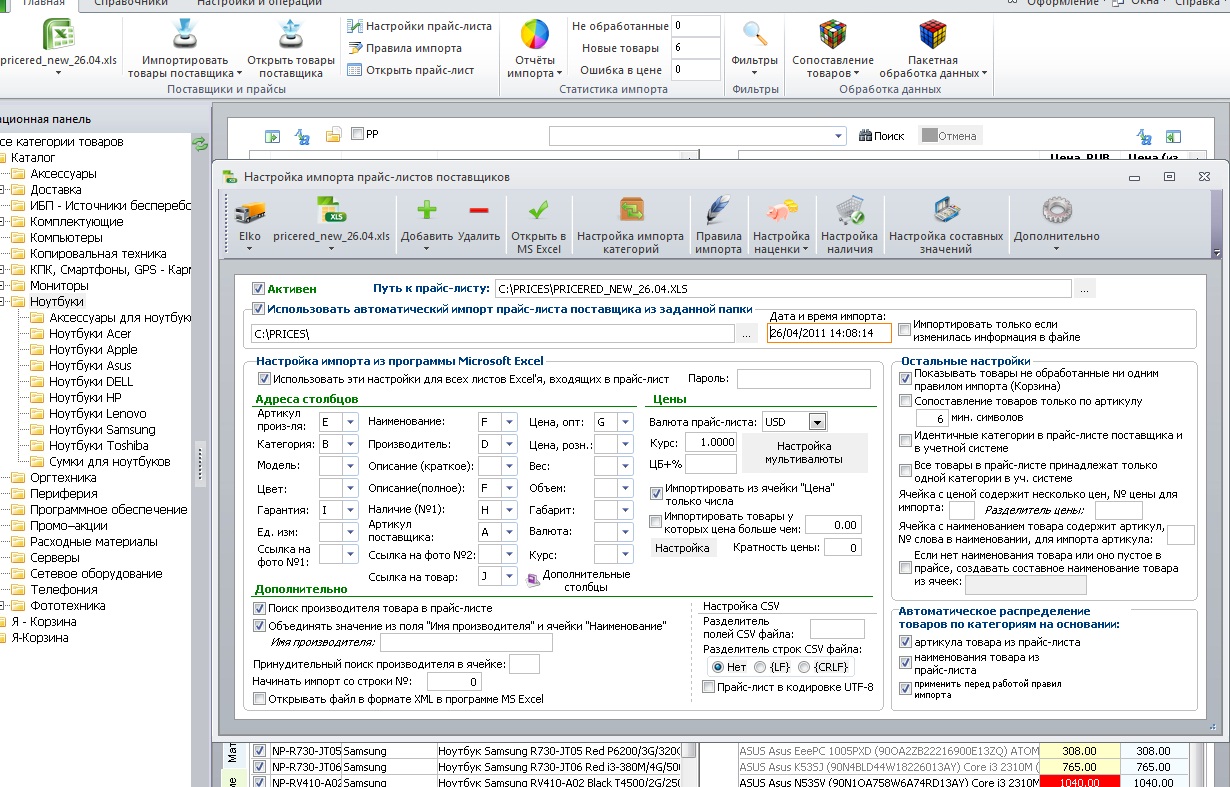This screenshot has height=787, width=1230.
Task: Click the red minus Удалить icon
Action: 478,211
